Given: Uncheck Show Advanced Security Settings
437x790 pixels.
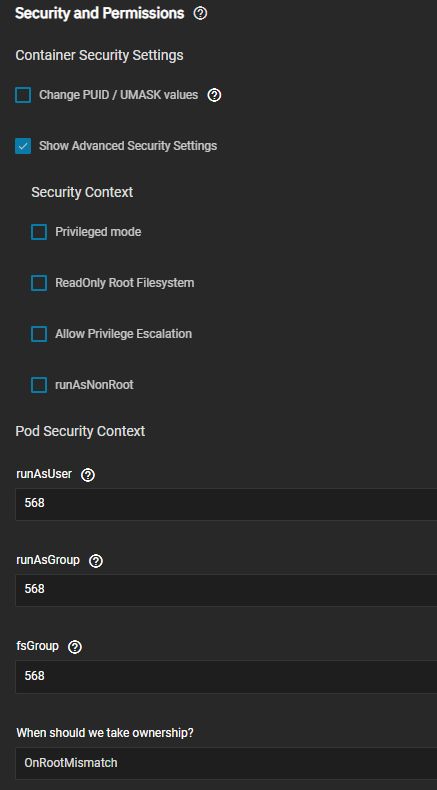Looking at the screenshot, I should click(23, 146).
